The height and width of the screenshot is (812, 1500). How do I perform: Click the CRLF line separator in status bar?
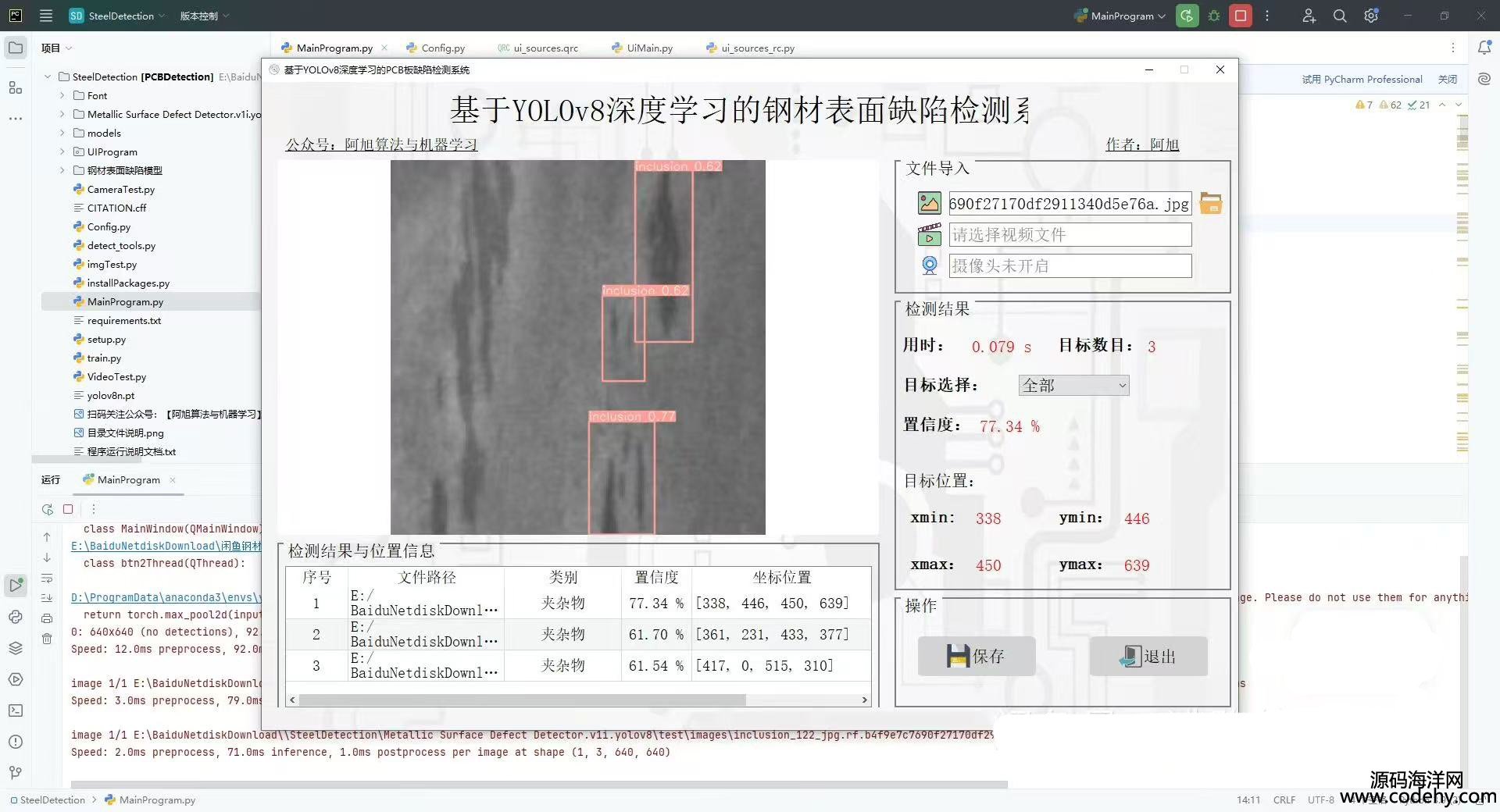[1284, 800]
